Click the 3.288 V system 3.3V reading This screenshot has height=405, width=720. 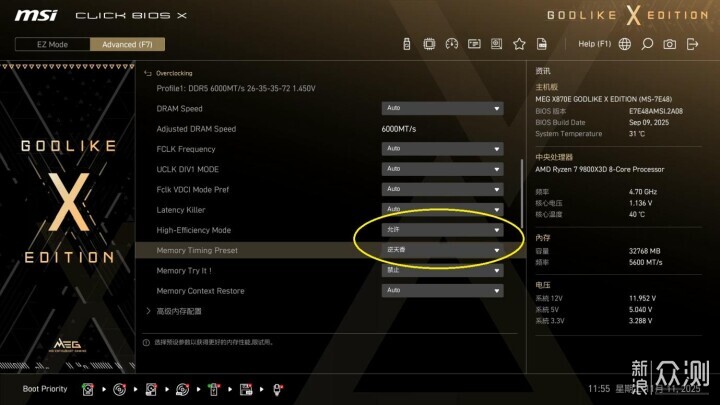tap(641, 321)
